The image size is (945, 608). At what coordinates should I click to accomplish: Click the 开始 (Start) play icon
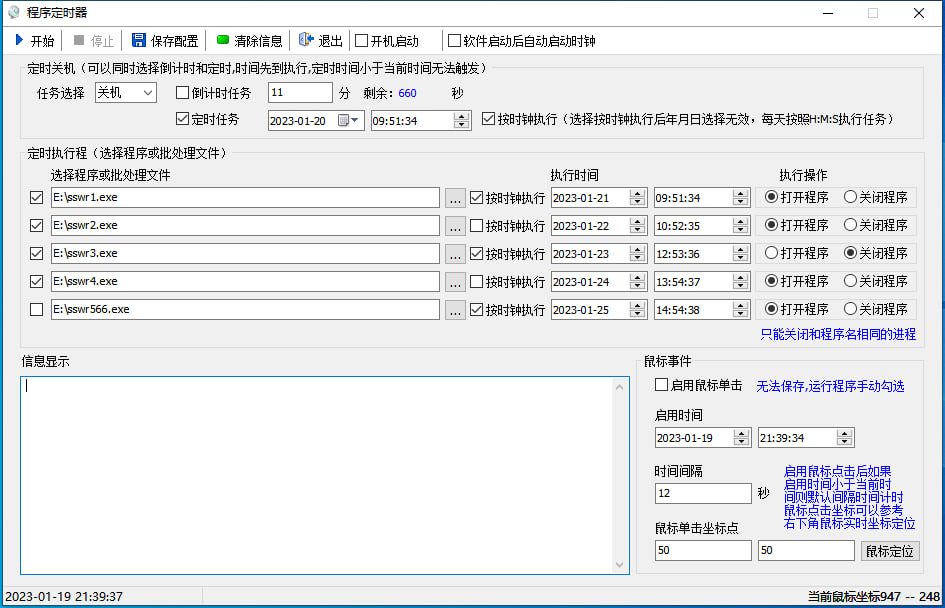click(19, 41)
